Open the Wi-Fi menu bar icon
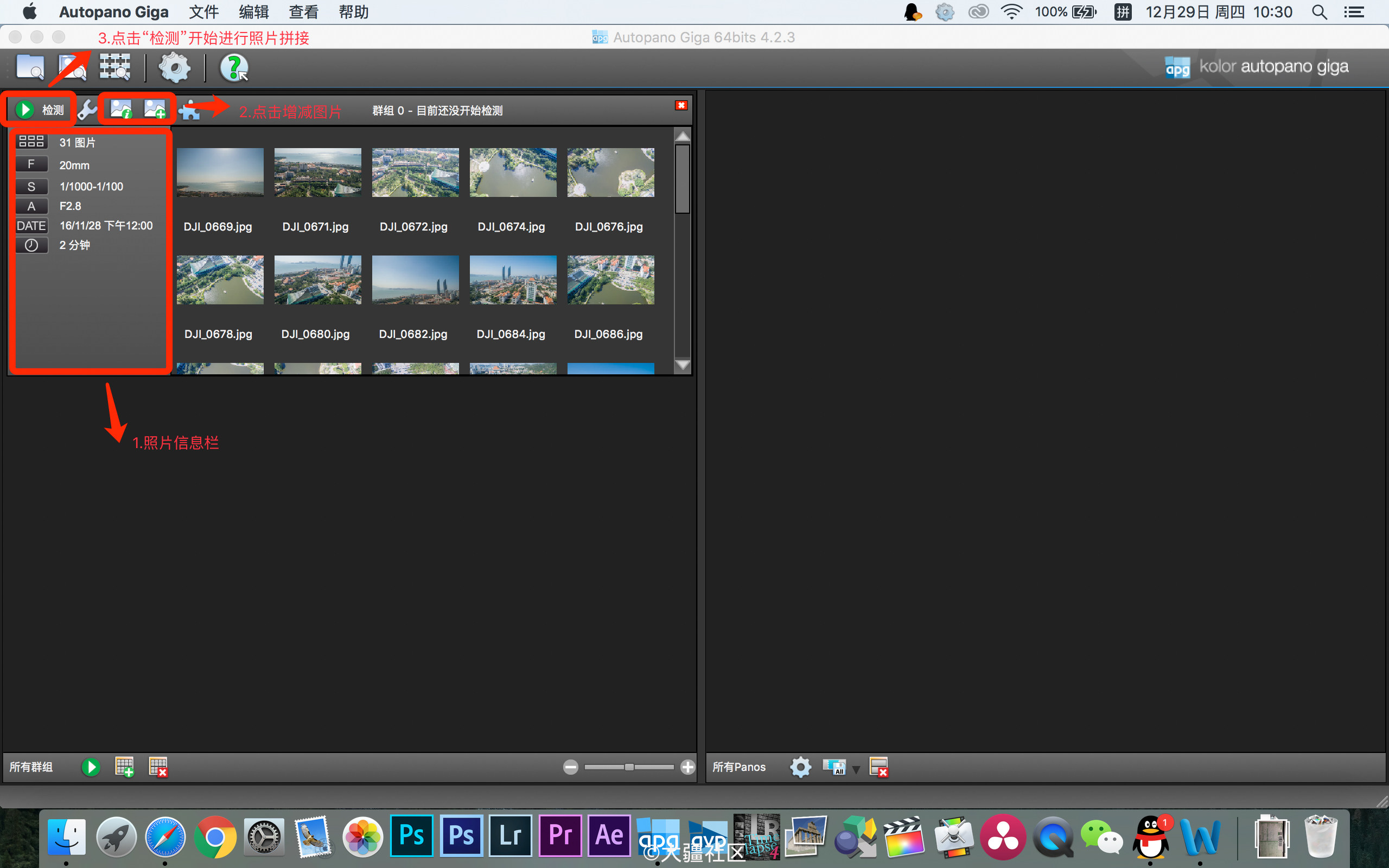 tap(1011, 12)
